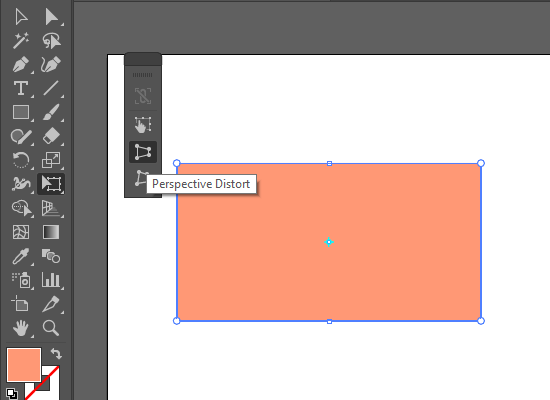Select the Eyedropper tool
Screen dimensions: 550x400
click(21, 256)
